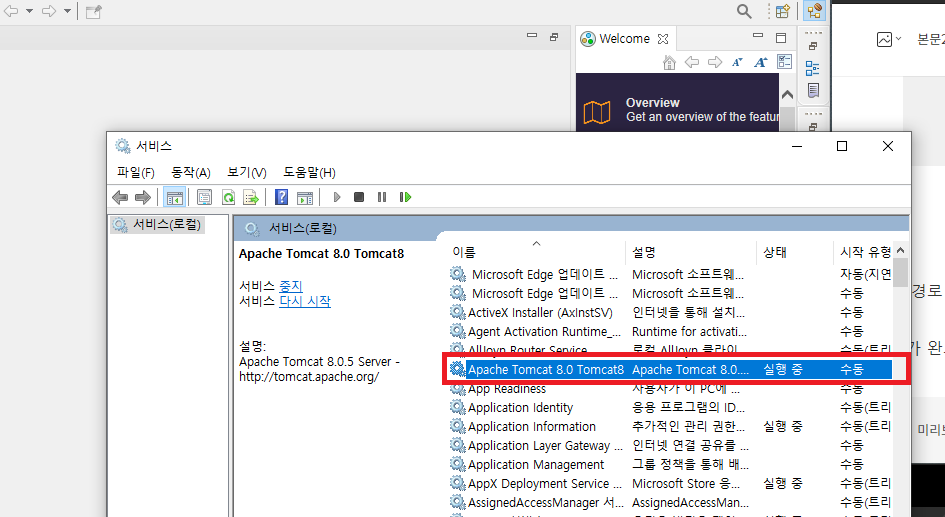Click the Back arrow in Services toolbar
Screen dimensions: 945x517
120,197
